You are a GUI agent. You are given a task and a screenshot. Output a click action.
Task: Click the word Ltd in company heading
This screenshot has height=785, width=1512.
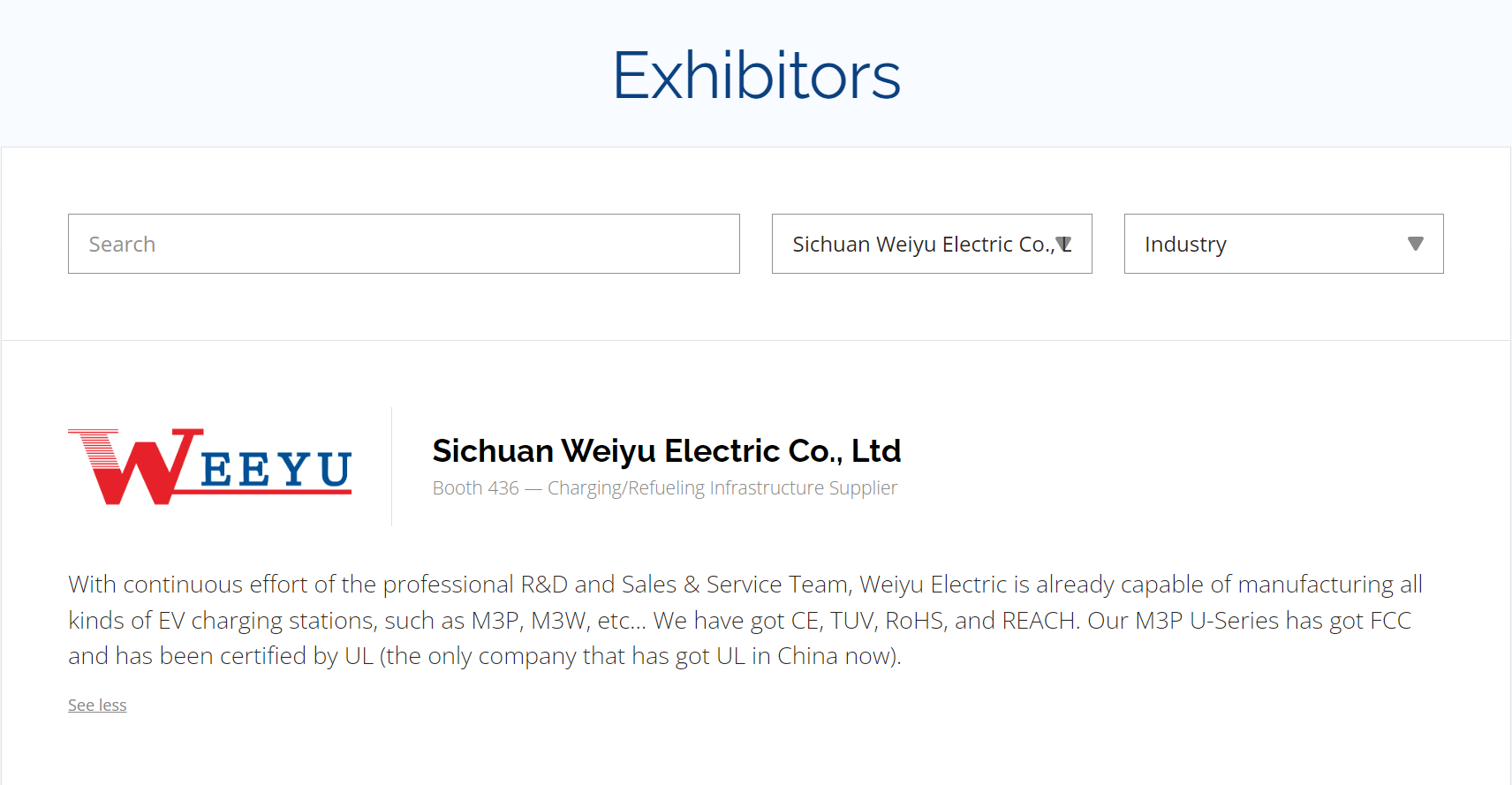tap(876, 451)
